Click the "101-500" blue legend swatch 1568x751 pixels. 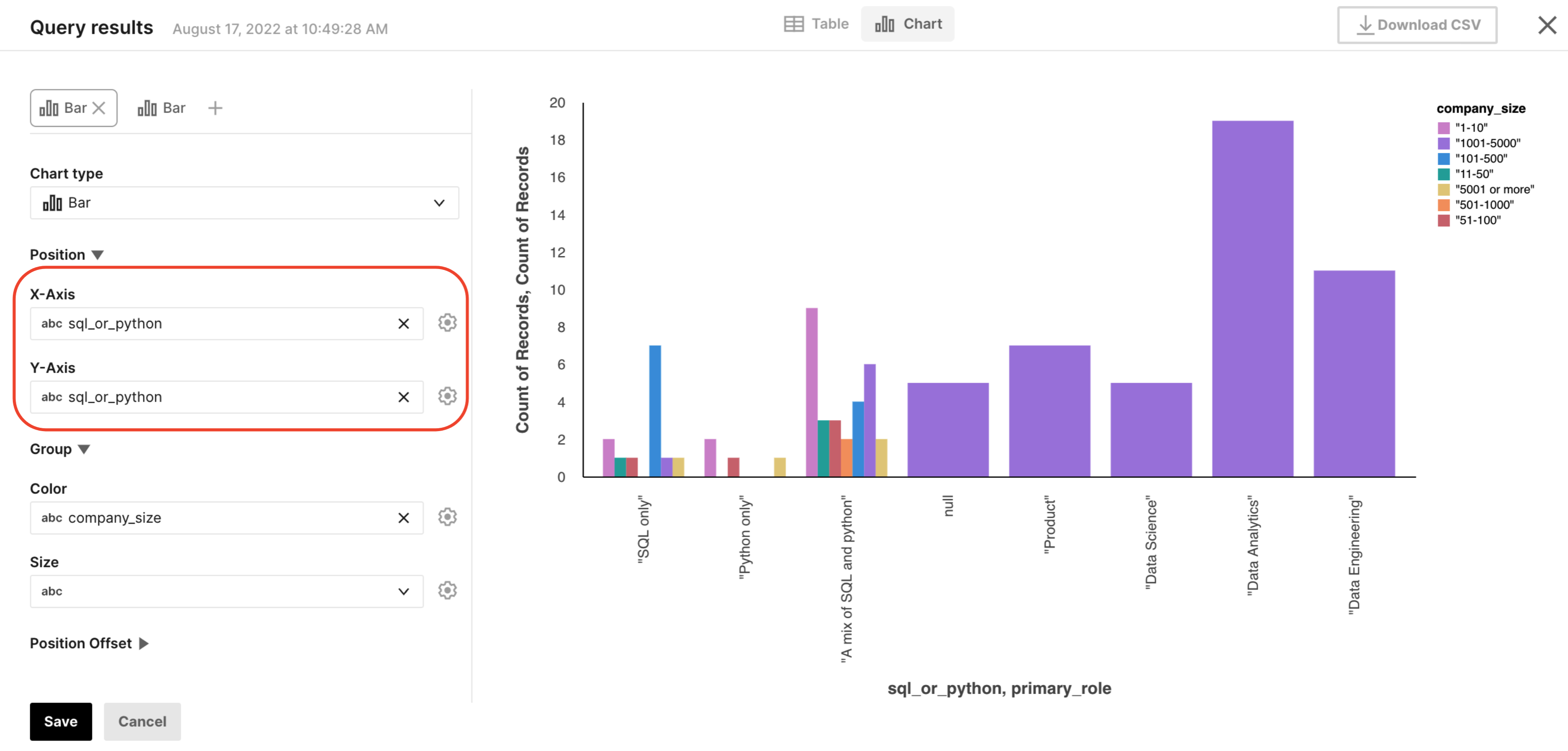click(x=1443, y=159)
